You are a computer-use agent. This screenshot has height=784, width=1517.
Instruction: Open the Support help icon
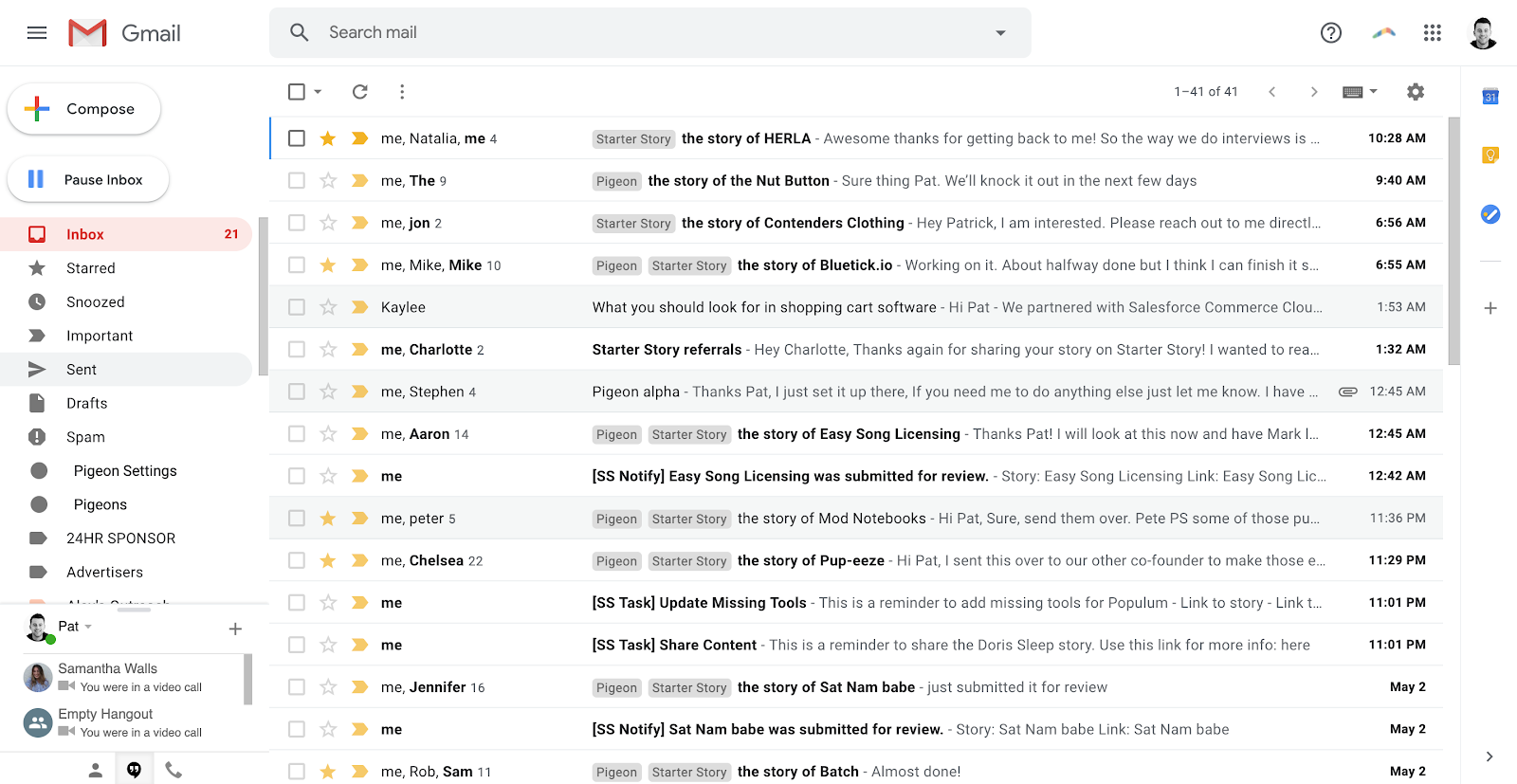pyautogui.click(x=1331, y=33)
